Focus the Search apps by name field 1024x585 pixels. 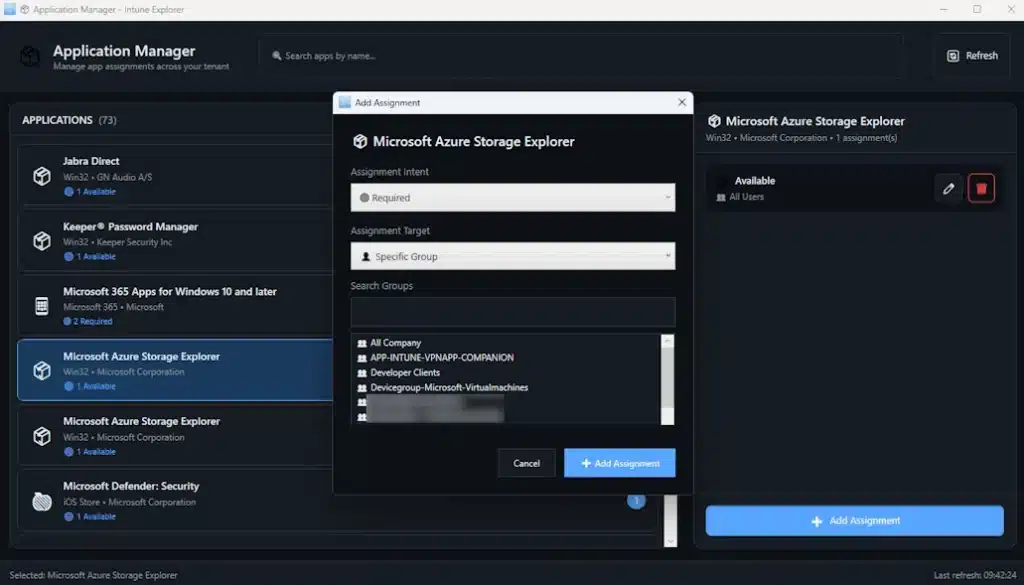point(580,56)
